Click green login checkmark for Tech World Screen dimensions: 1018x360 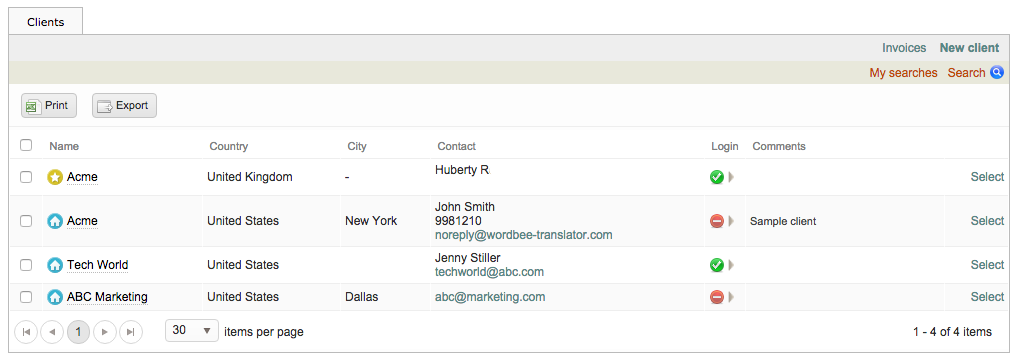pyautogui.click(x=717, y=265)
